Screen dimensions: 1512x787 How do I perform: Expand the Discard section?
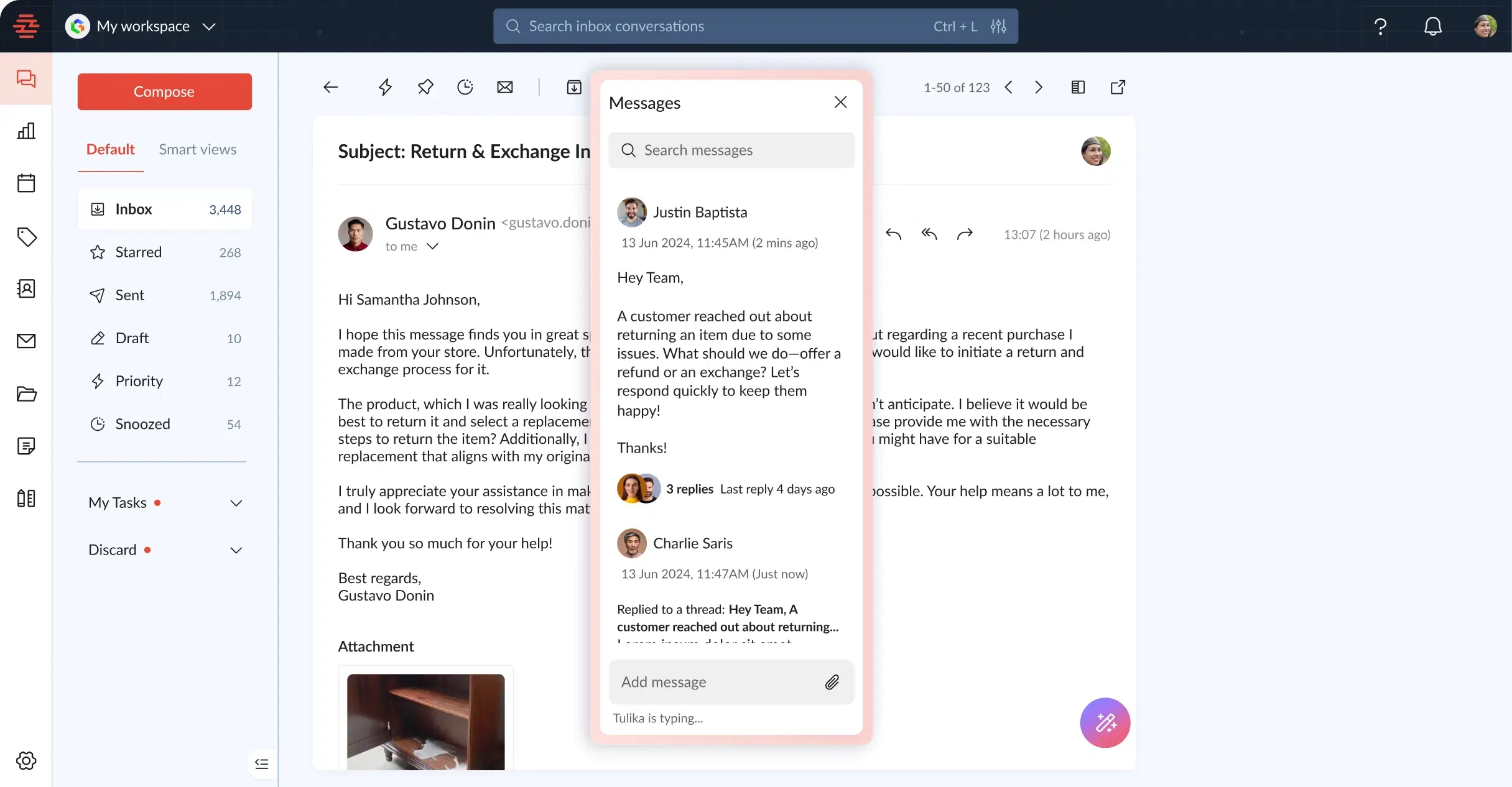click(165, 550)
